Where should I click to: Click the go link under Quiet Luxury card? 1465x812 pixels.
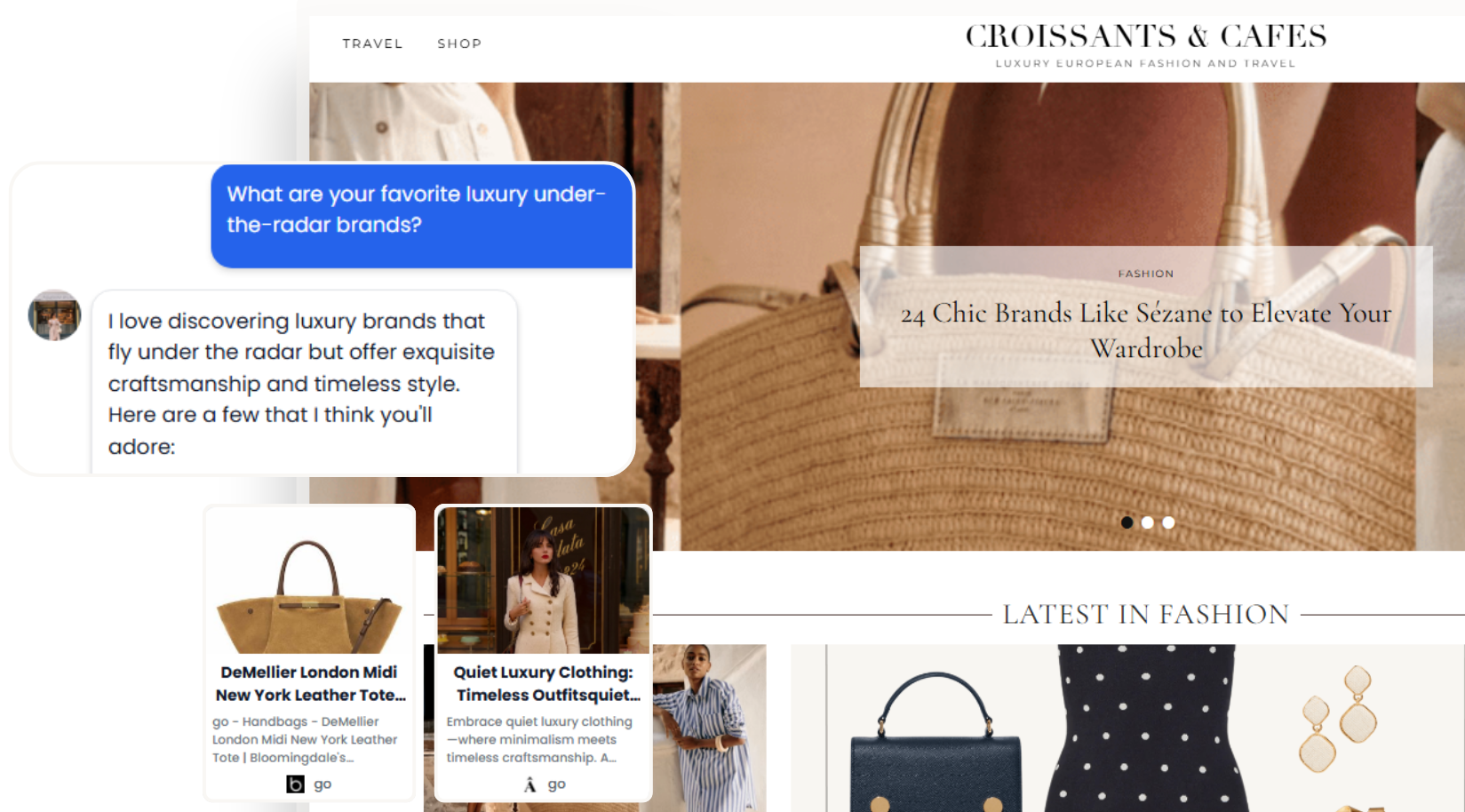(557, 784)
